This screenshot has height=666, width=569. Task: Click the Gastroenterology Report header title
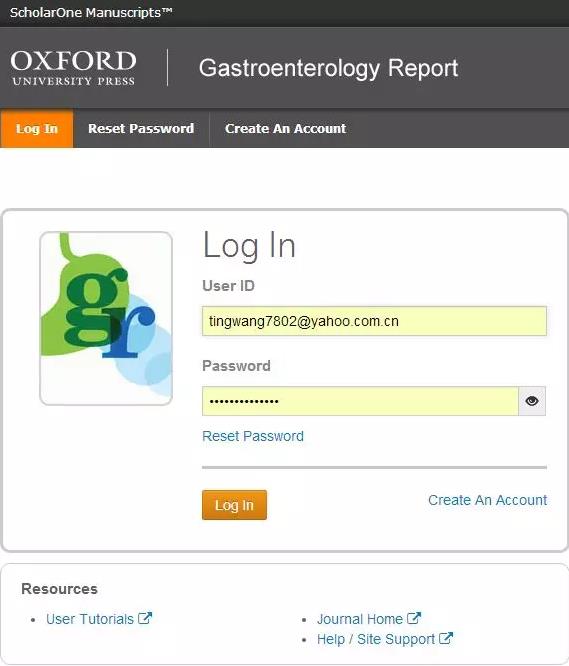point(328,68)
